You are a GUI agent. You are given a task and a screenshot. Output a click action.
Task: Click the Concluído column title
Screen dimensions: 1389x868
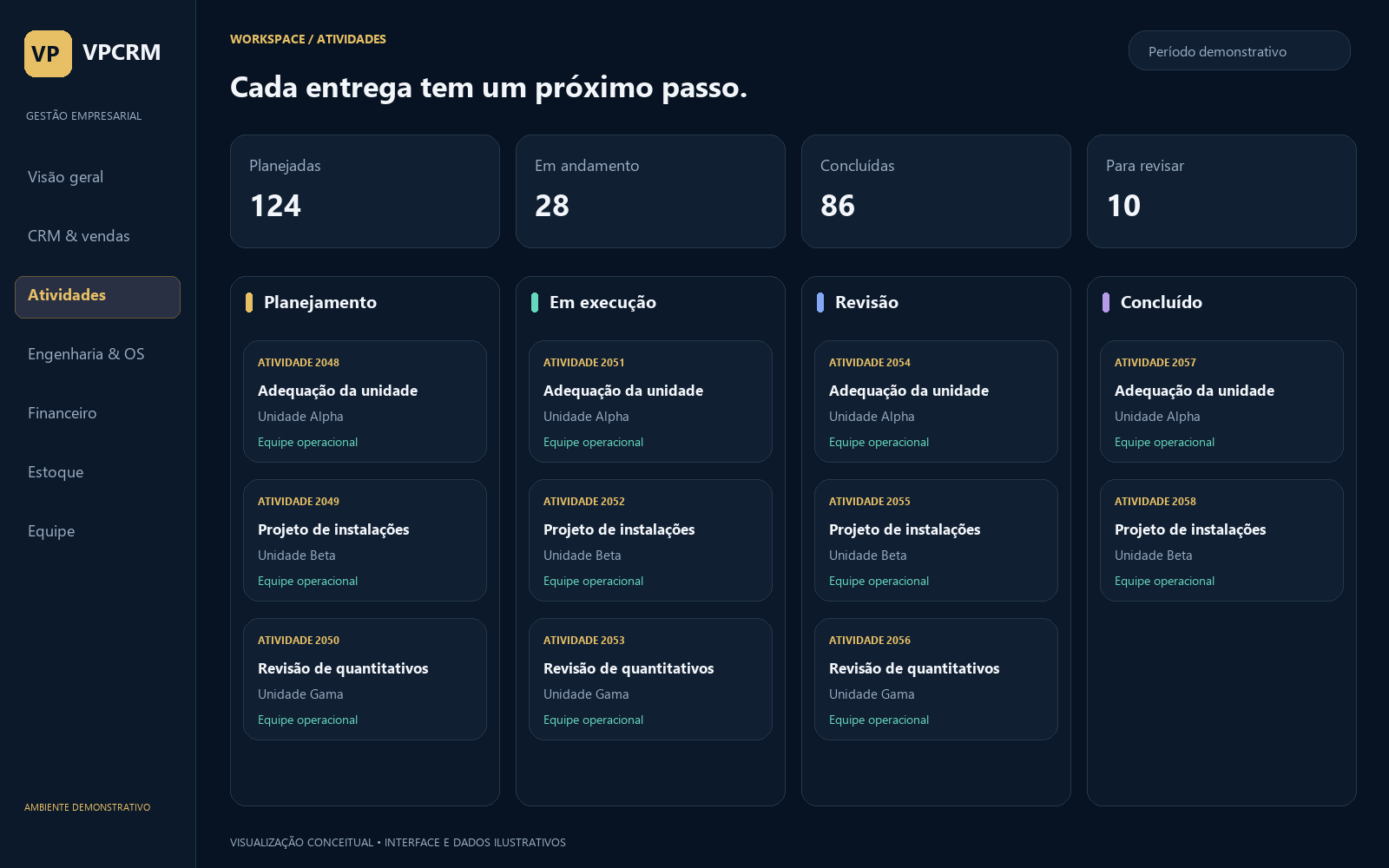pyautogui.click(x=1161, y=302)
